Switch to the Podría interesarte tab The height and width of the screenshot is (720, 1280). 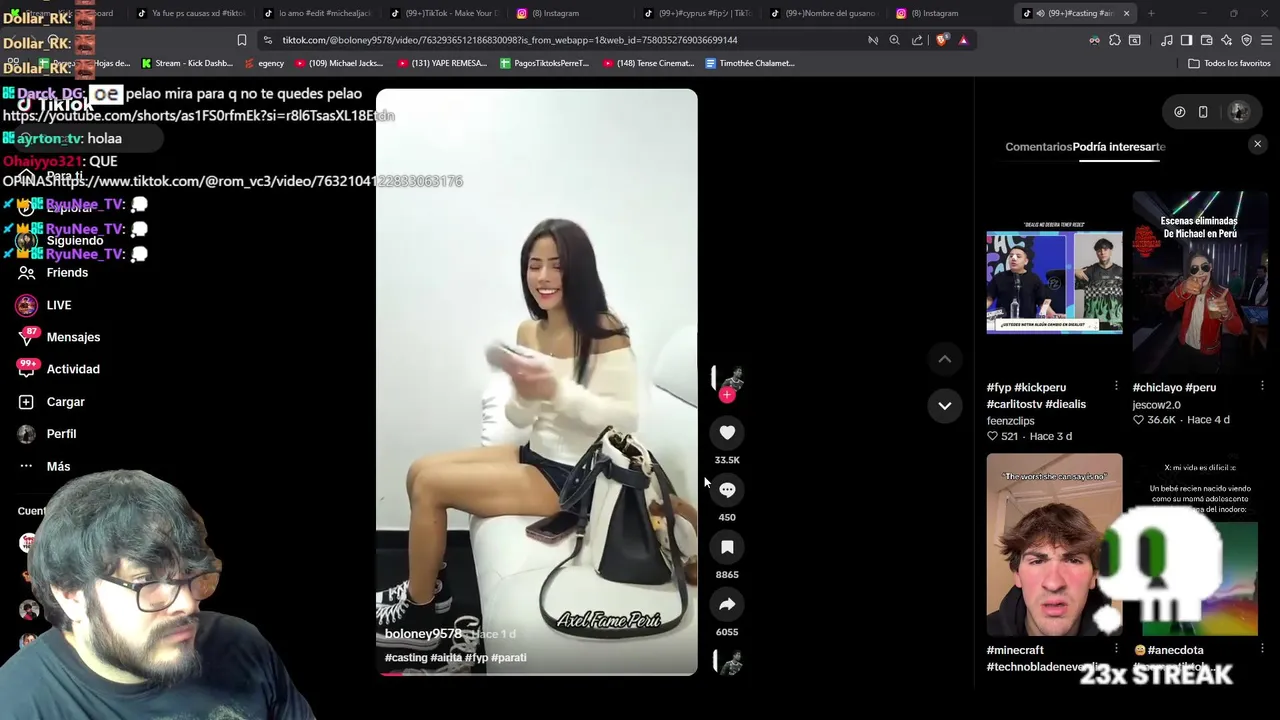pyautogui.click(x=1119, y=147)
